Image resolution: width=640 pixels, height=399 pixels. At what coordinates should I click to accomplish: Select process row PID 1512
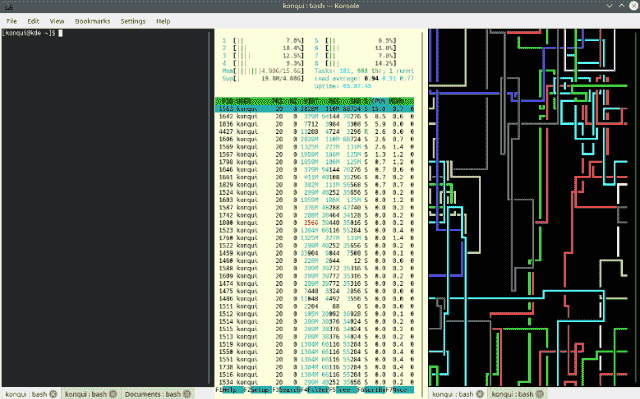coord(315,314)
